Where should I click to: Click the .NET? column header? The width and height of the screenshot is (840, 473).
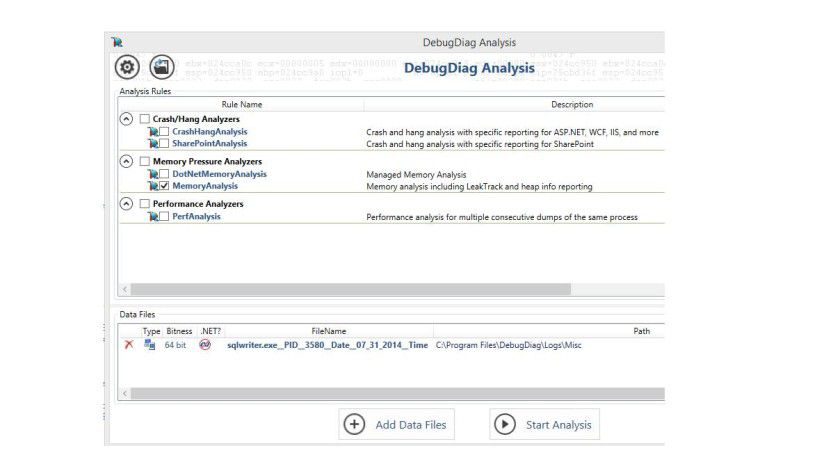pos(211,331)
